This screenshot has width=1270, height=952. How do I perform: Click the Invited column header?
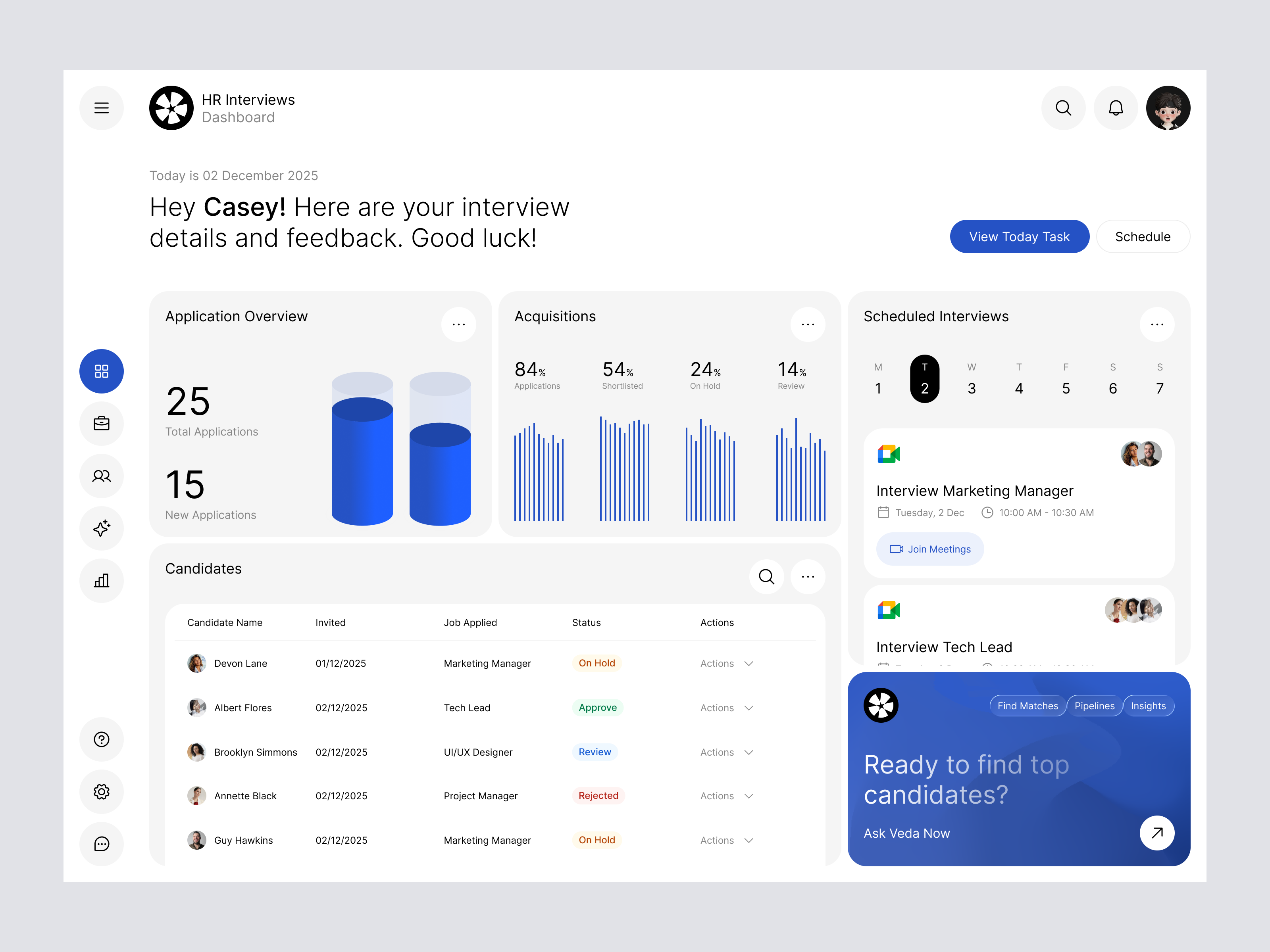point(330,623)
